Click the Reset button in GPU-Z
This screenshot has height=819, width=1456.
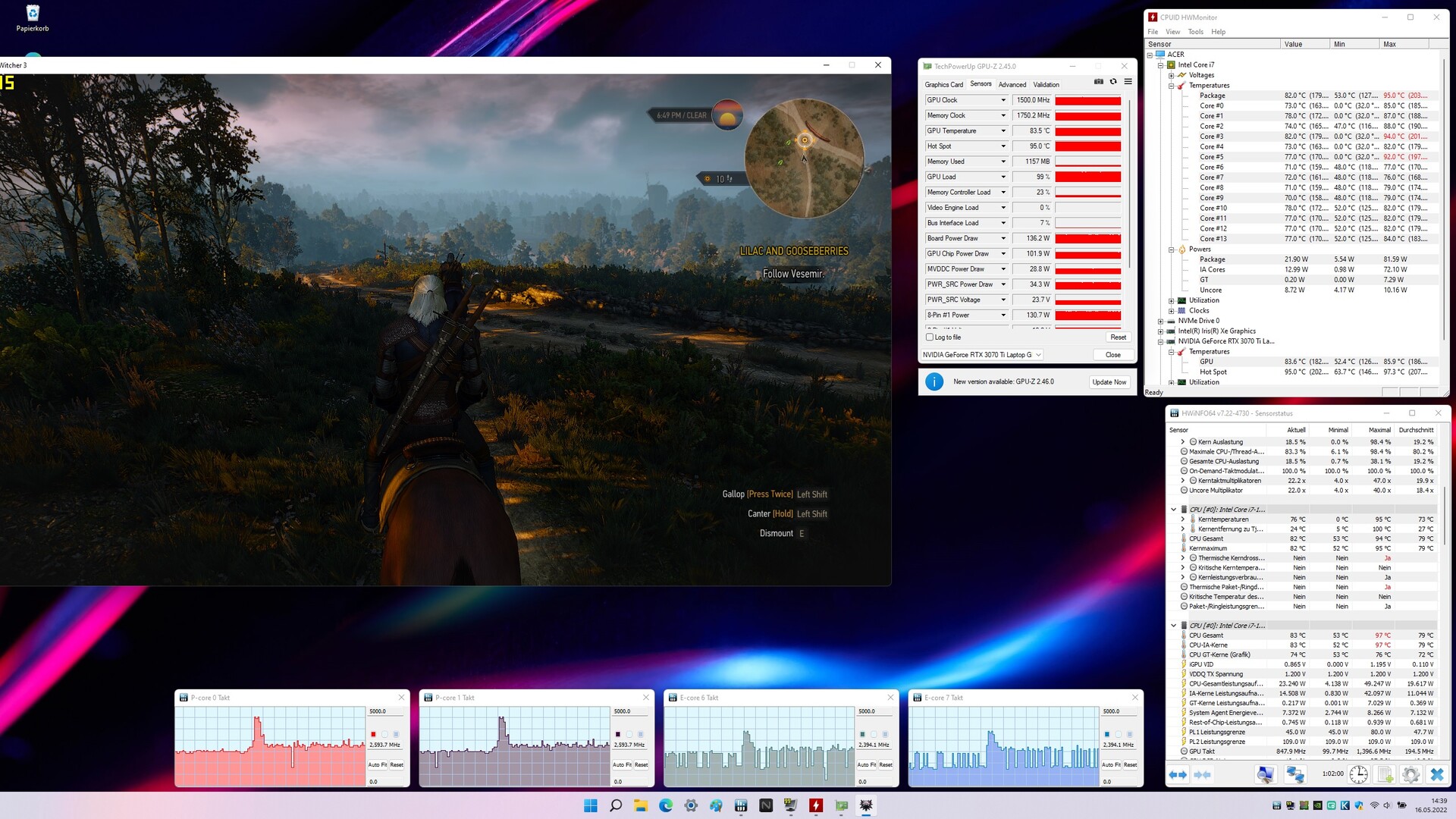pos(1118,337)
